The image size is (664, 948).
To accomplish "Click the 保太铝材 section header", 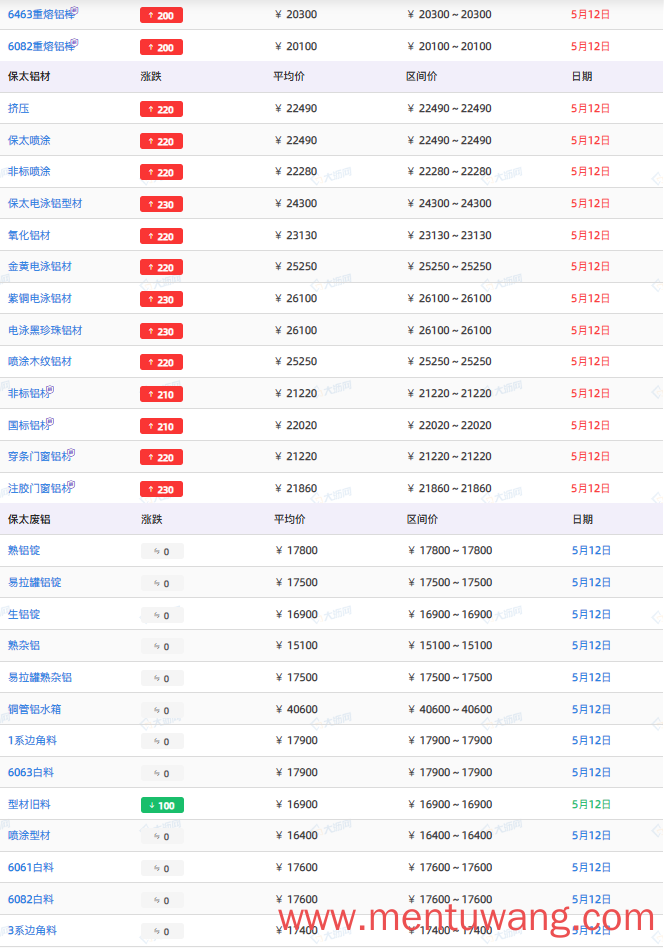I will click(x=29, y=77).
